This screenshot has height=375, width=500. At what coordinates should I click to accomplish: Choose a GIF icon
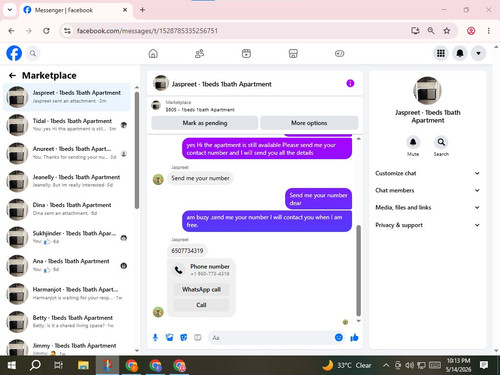click(198, 338)
